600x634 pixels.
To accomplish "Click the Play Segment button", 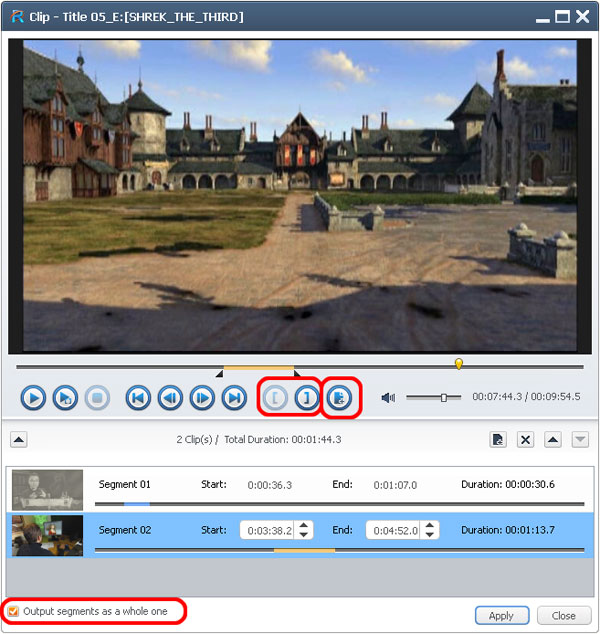I will click(65, 398).
